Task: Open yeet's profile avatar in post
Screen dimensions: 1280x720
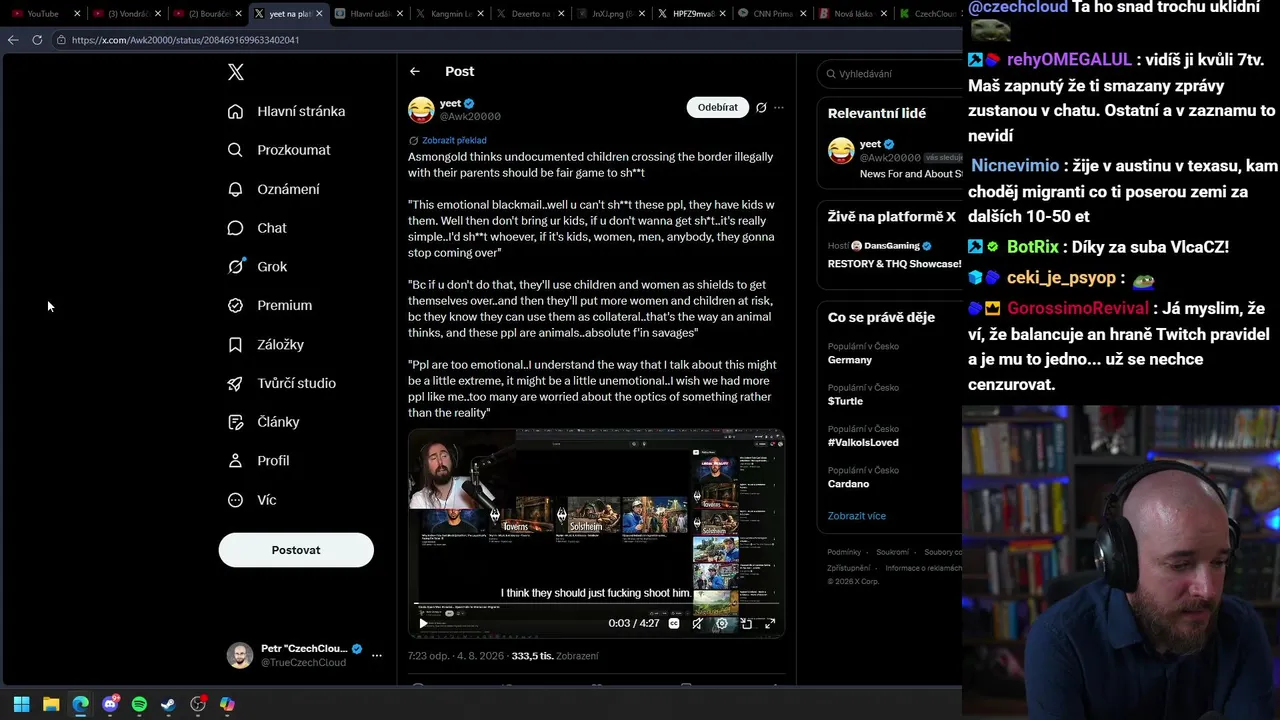Action: point(421,109)
